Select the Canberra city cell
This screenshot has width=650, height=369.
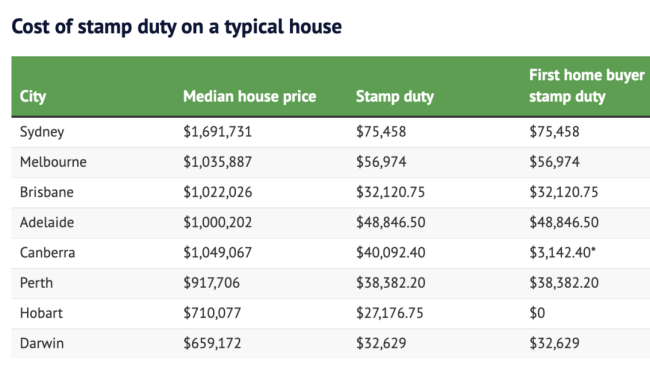click(x=47, y=252)
